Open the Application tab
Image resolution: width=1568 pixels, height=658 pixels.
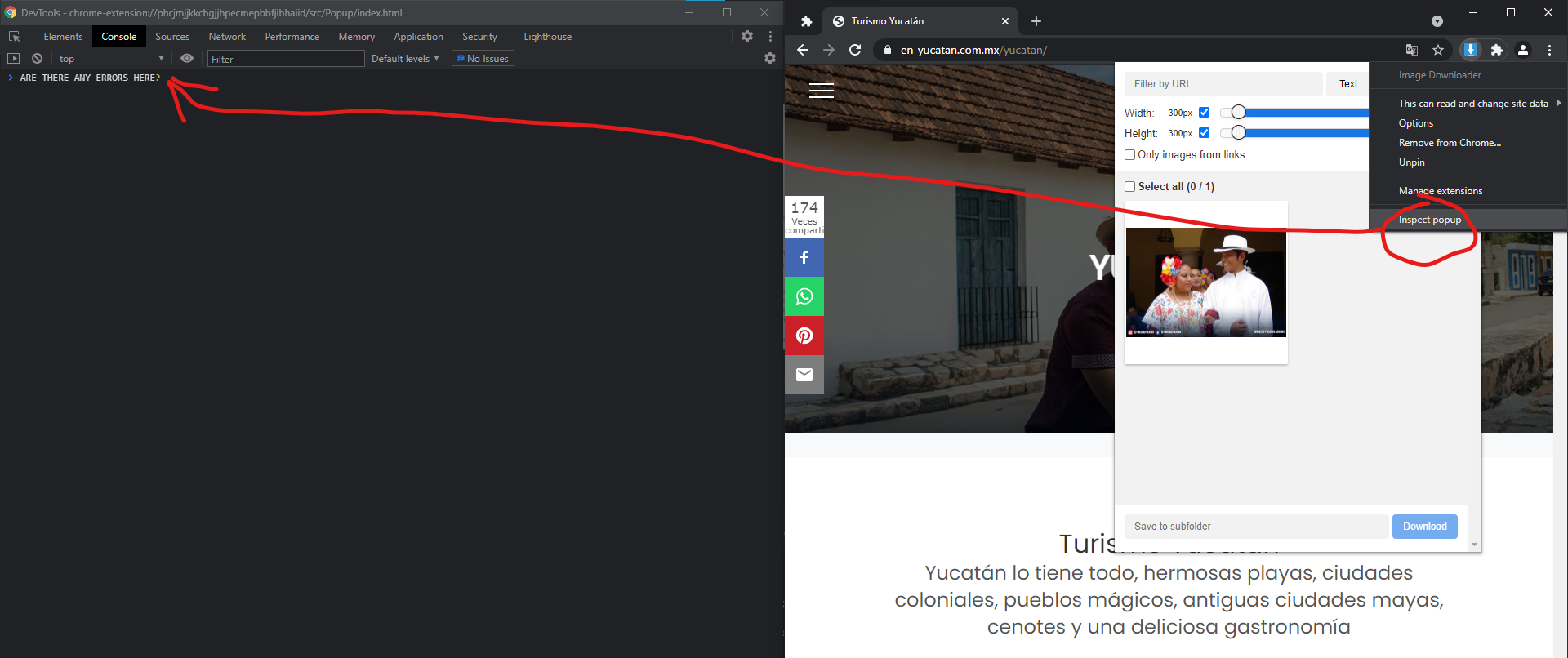point(418,37)
